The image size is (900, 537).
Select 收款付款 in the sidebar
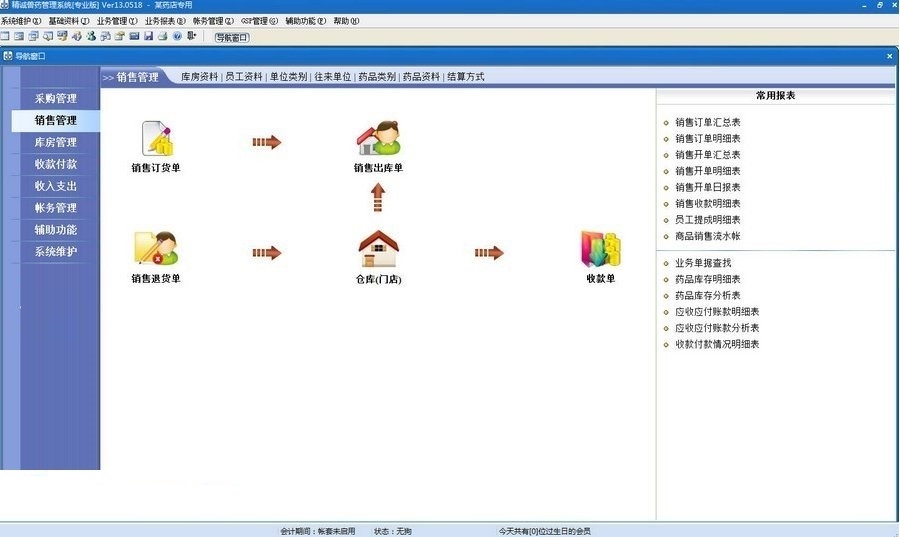tap(56, 164)
